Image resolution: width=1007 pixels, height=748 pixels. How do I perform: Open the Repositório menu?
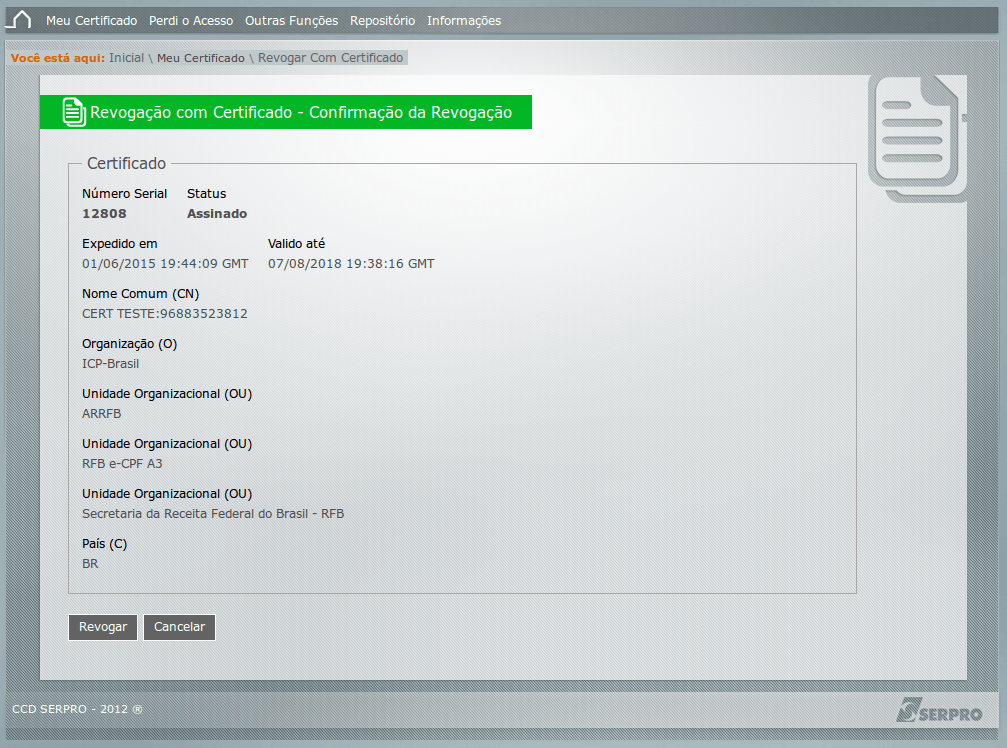pos(382,21)
